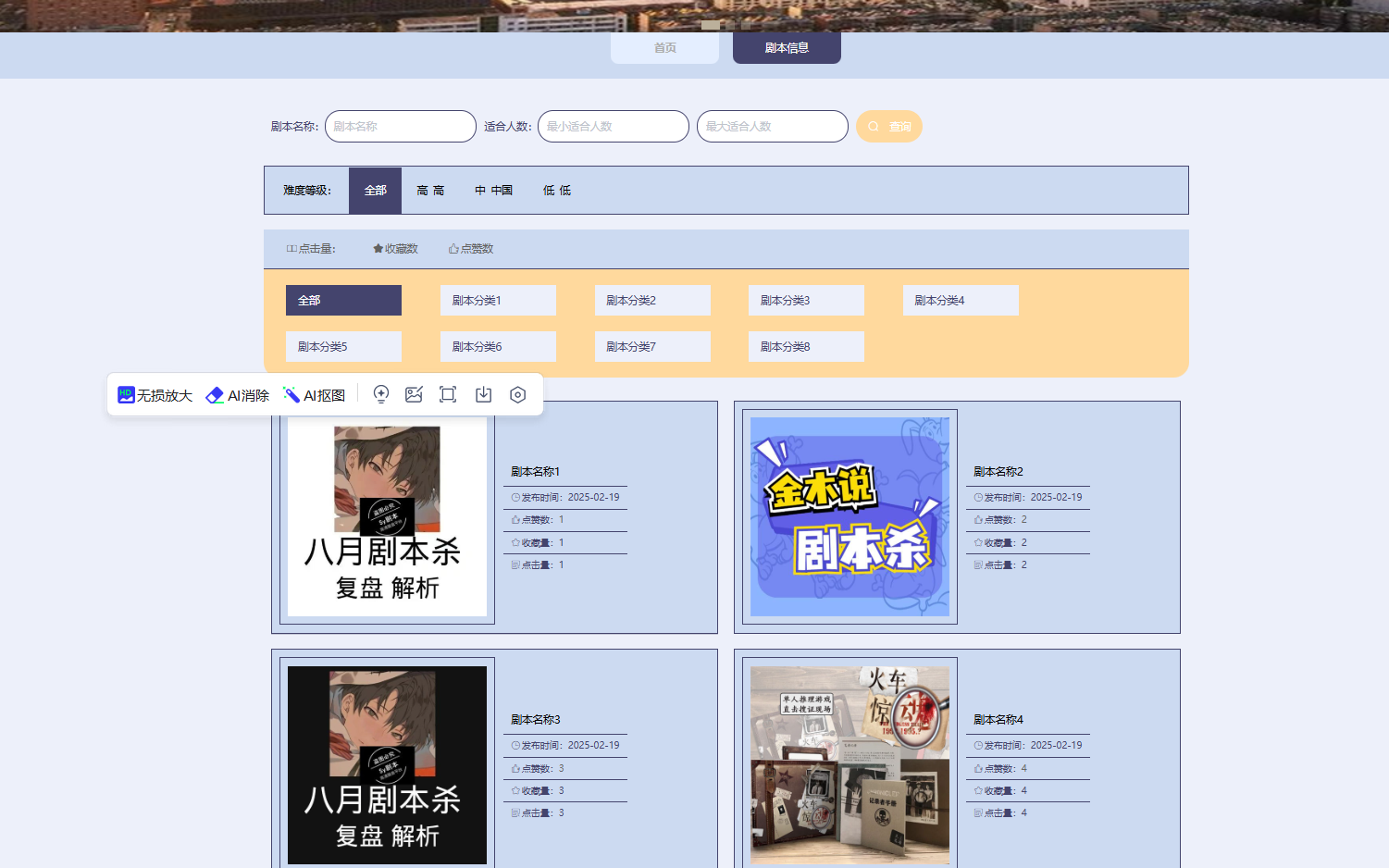Choose the 剧本分类6 category button
The width and height of the screenshot is (1389, 868).
click(498, 347)
